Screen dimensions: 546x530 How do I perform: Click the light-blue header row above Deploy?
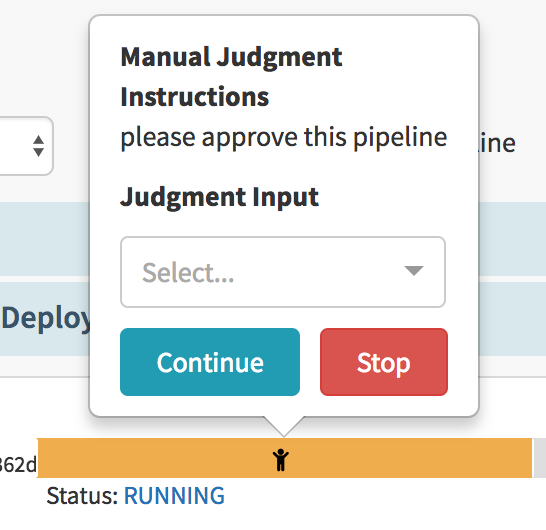45,239
